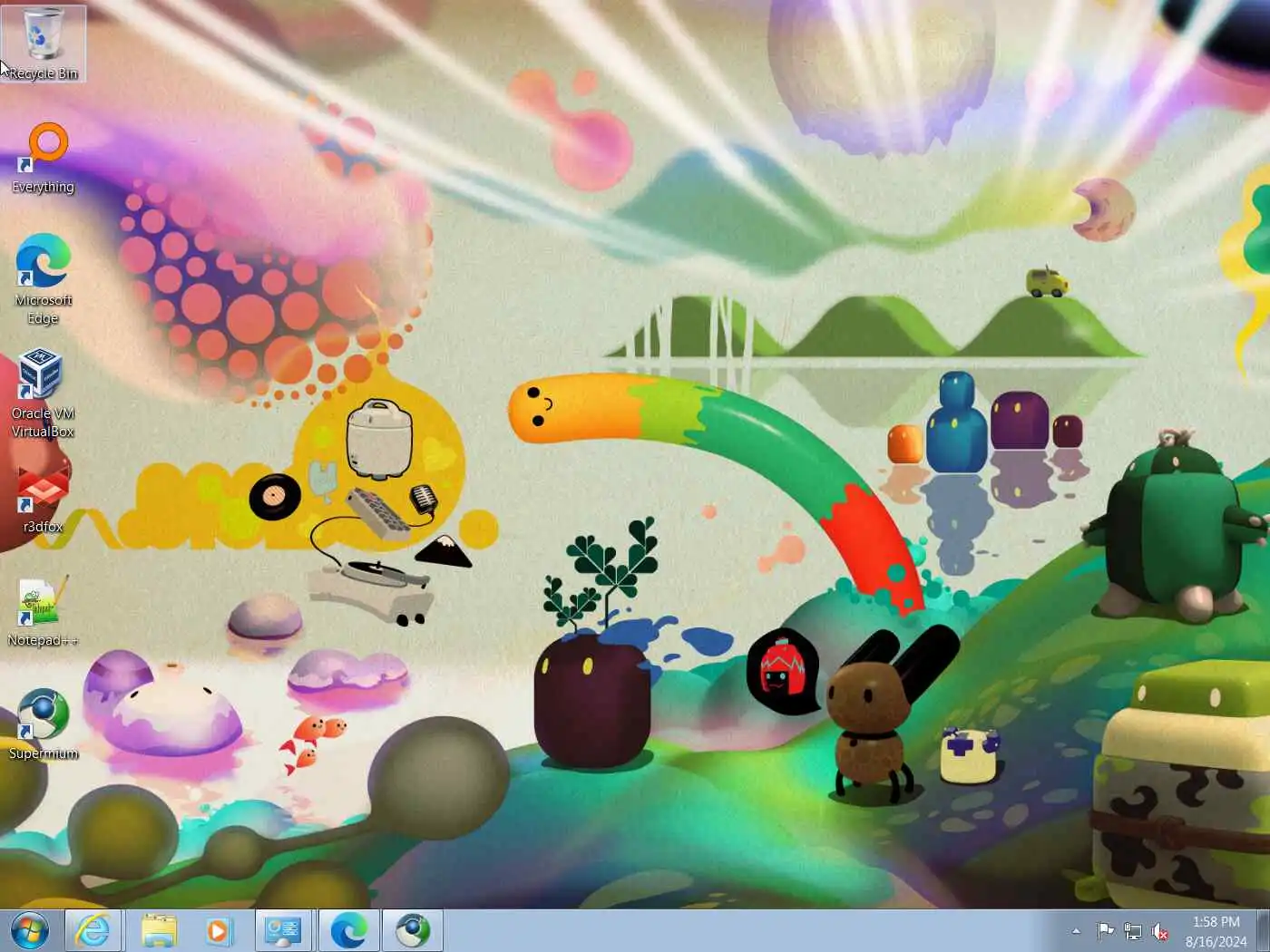
Task: Select the r3dfox desktop shortcut
Action: pyautogui.click(x=43, y=500)
